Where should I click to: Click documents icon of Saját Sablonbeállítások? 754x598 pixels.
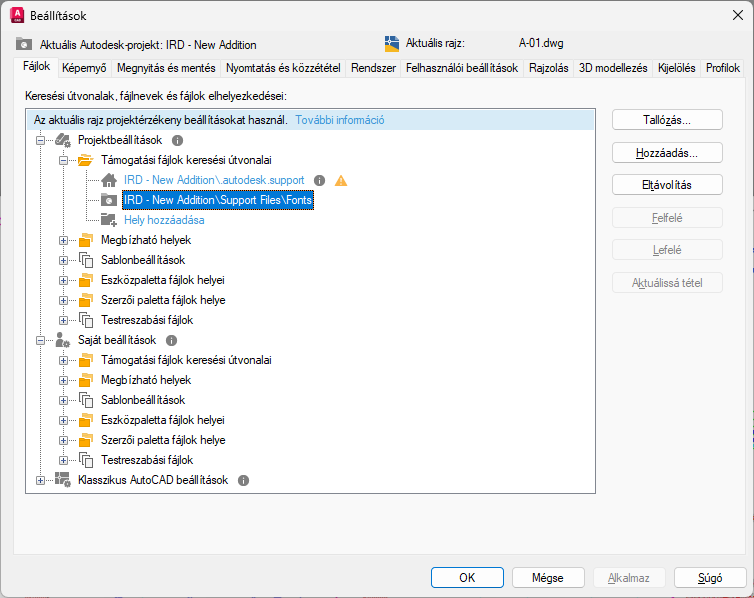point(86,400)
